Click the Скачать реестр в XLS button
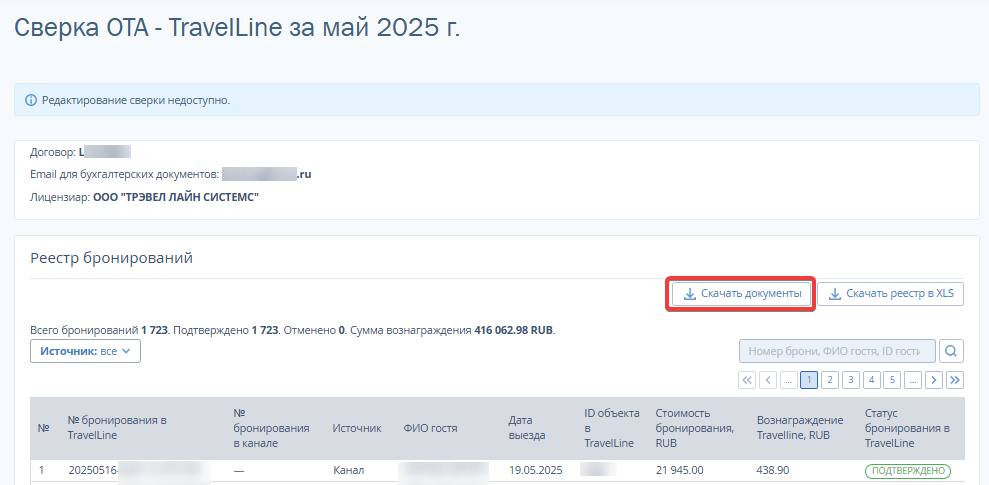The height and width of the screenshot is (485, 989). pos(891,294)
